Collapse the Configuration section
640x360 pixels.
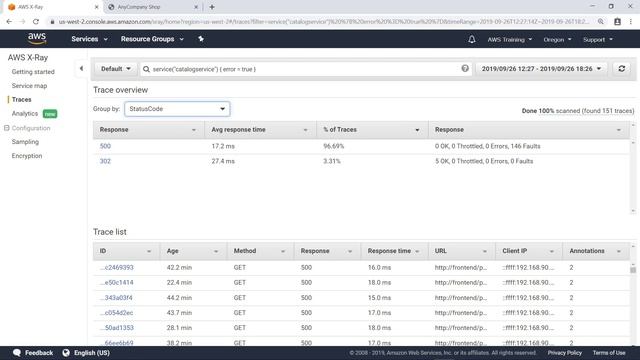pyautogui.click(x=7, y=128)
